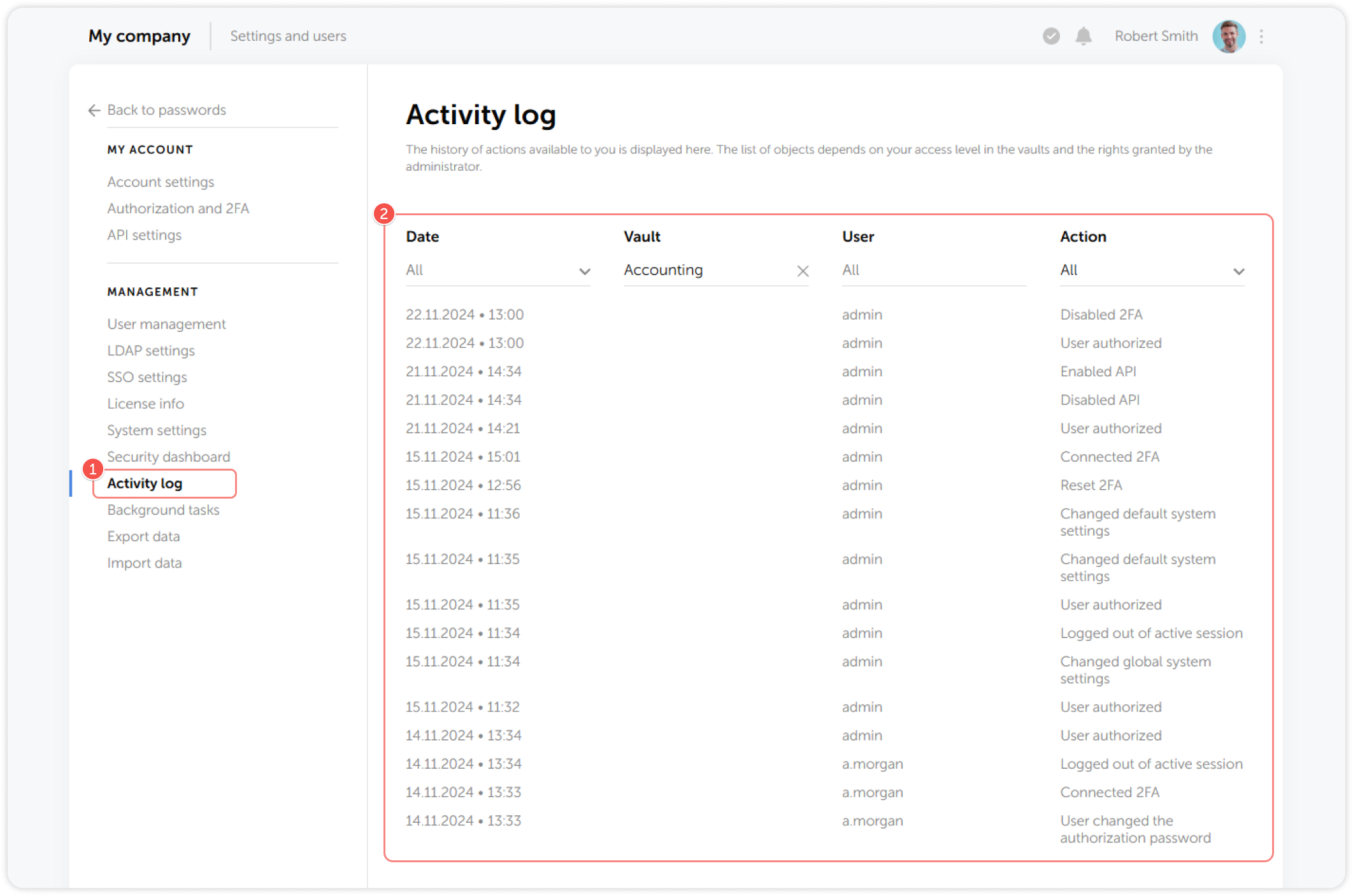Image resolution: width=1353 pixels, height=896 pixels.
Task: Navigate to Export data
Action: coord(143,536)
